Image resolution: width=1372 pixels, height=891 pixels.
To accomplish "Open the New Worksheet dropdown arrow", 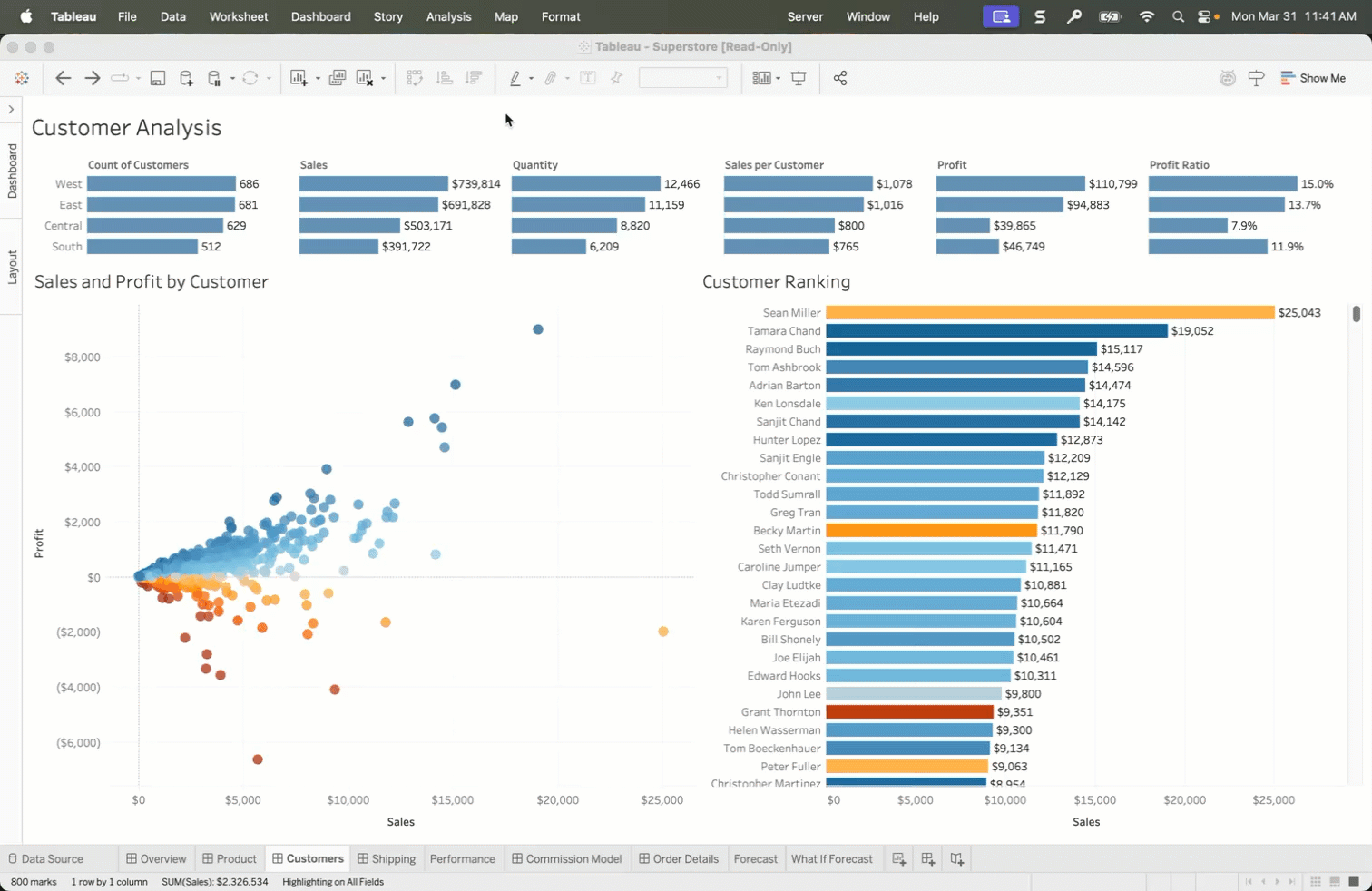I will 318,79.
